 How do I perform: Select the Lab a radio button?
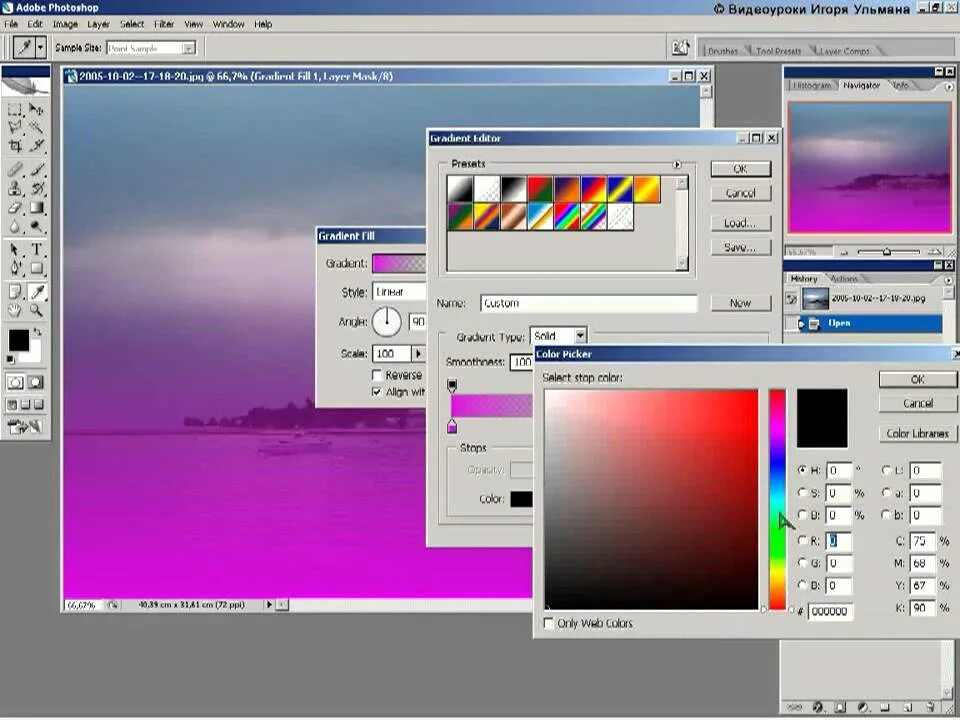886,492
